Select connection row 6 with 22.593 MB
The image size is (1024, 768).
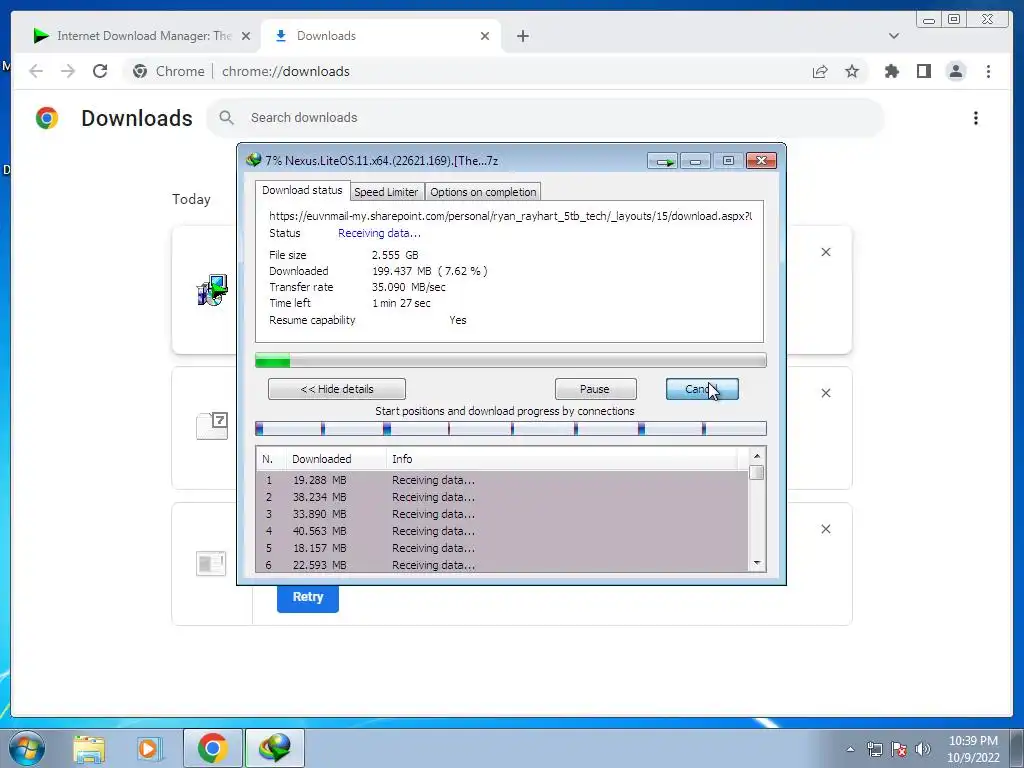(x=502, y=565)
